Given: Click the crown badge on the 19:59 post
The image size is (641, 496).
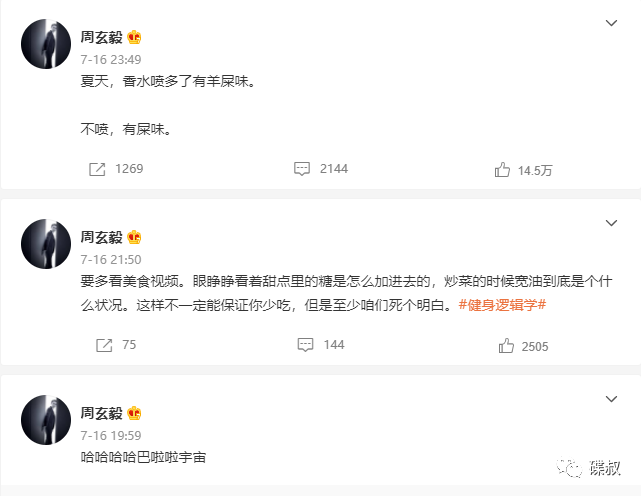Looking at the screenshot, I should [135, 413].
